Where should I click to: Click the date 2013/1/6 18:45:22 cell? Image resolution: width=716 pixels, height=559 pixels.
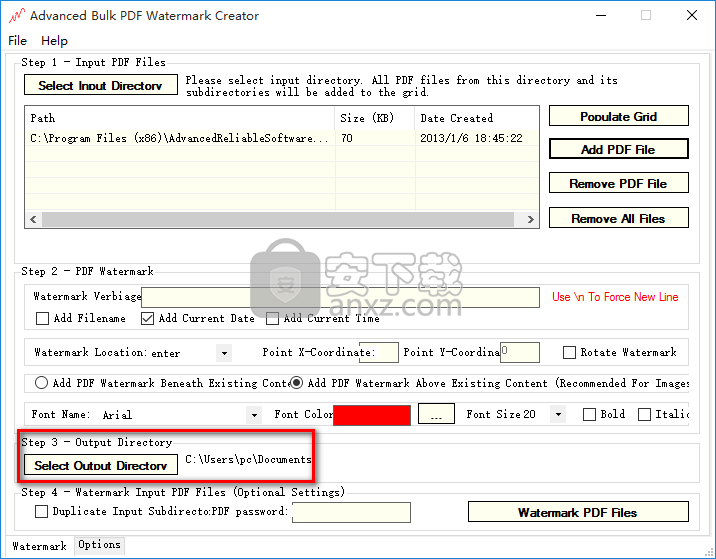click(477, 138)
